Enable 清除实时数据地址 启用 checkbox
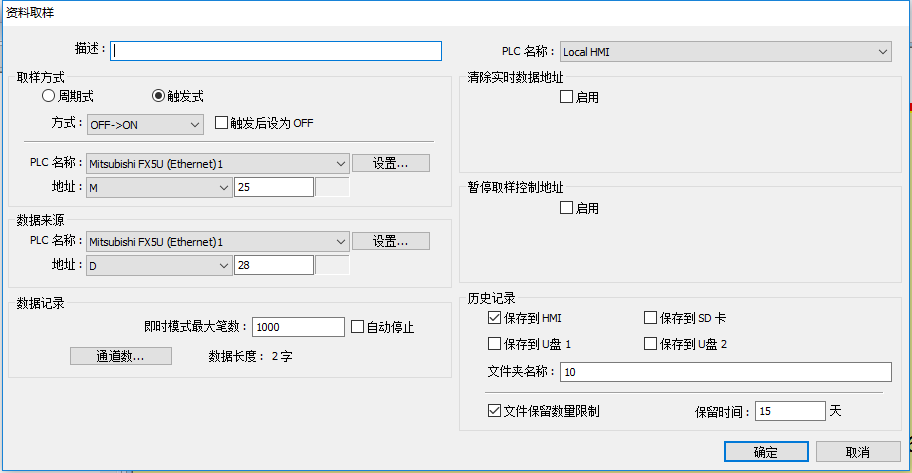Screen dimensions: 912x473 [566, 97]
